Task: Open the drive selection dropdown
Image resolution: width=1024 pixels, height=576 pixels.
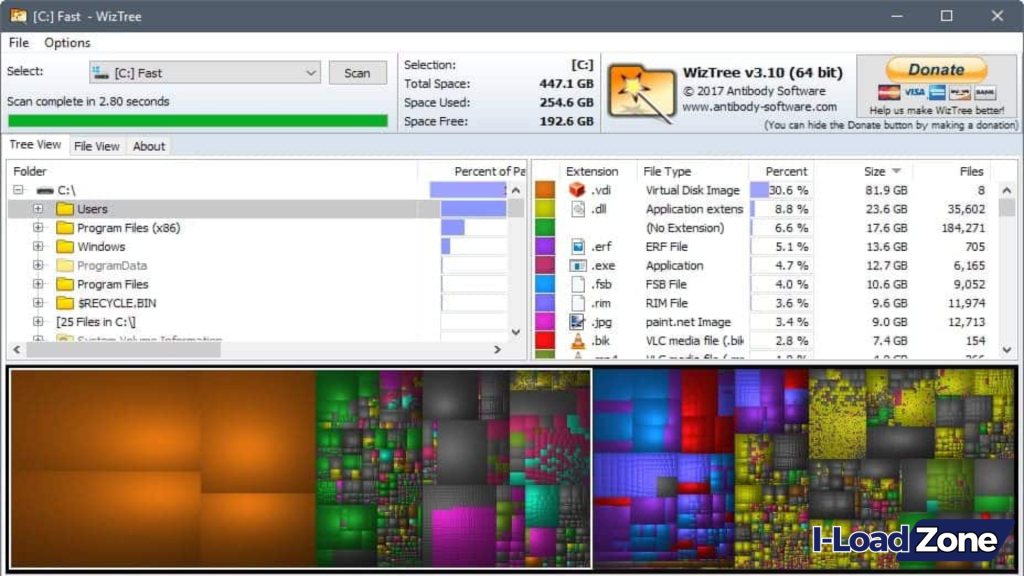Action: point(311,72)
